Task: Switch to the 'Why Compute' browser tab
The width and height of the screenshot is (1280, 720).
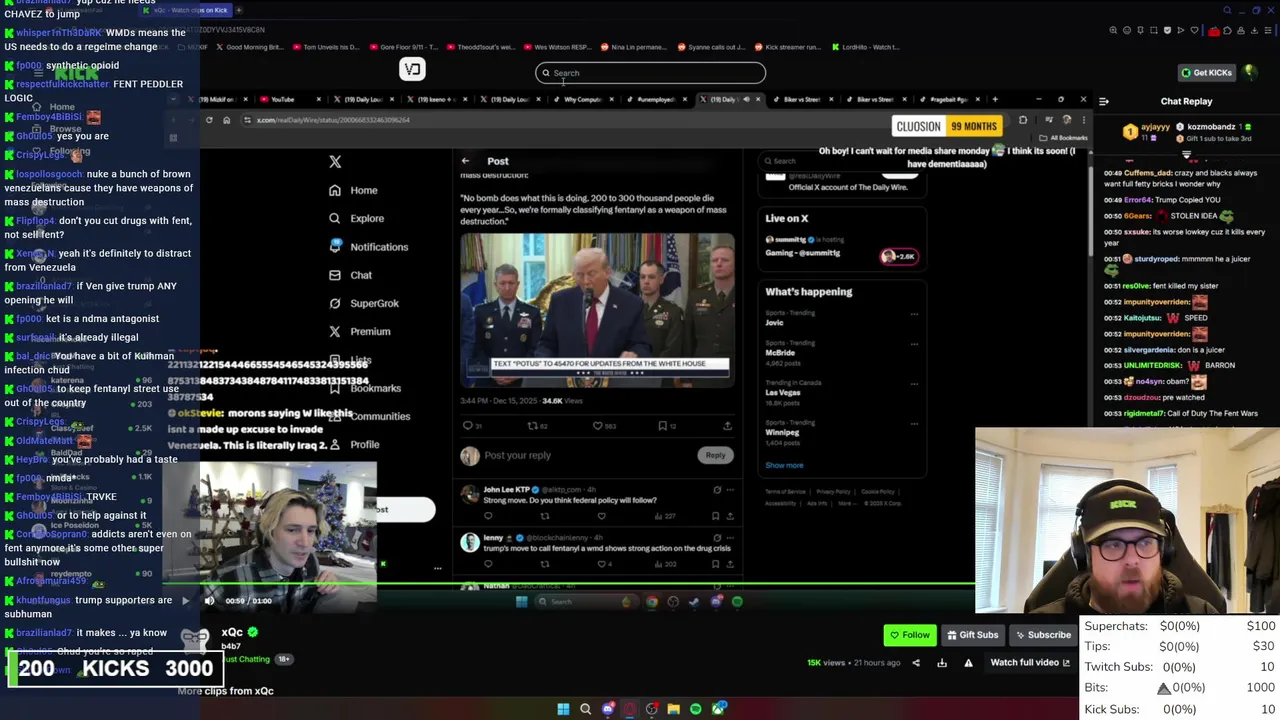Action: (x=583, y=99)
